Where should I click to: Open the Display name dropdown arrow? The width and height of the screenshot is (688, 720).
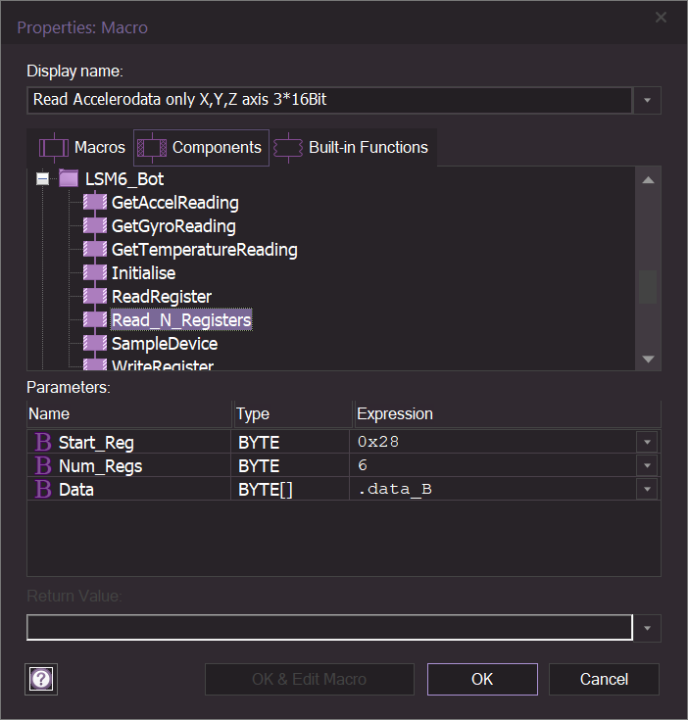[648, 100]
